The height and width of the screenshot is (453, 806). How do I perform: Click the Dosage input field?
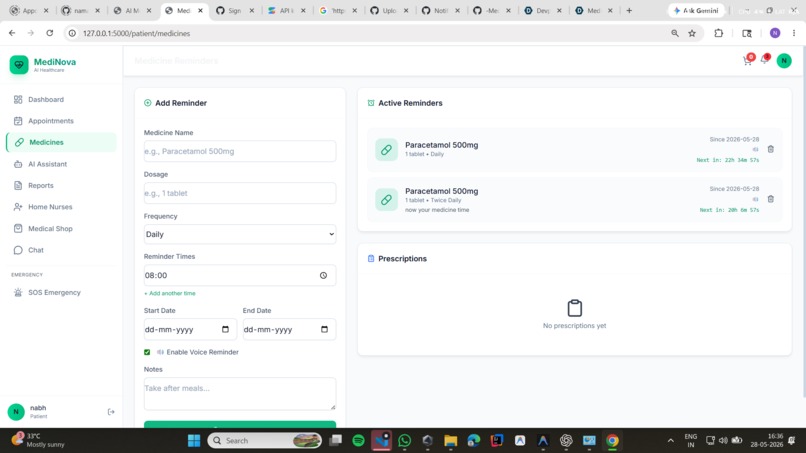[x=240, y=193]
